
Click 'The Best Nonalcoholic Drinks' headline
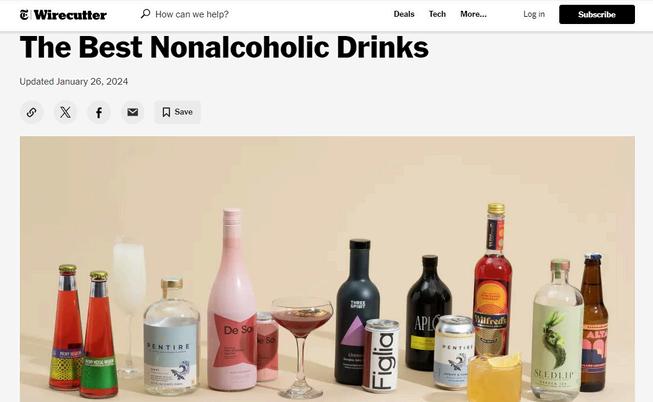(x=224, y=47)
